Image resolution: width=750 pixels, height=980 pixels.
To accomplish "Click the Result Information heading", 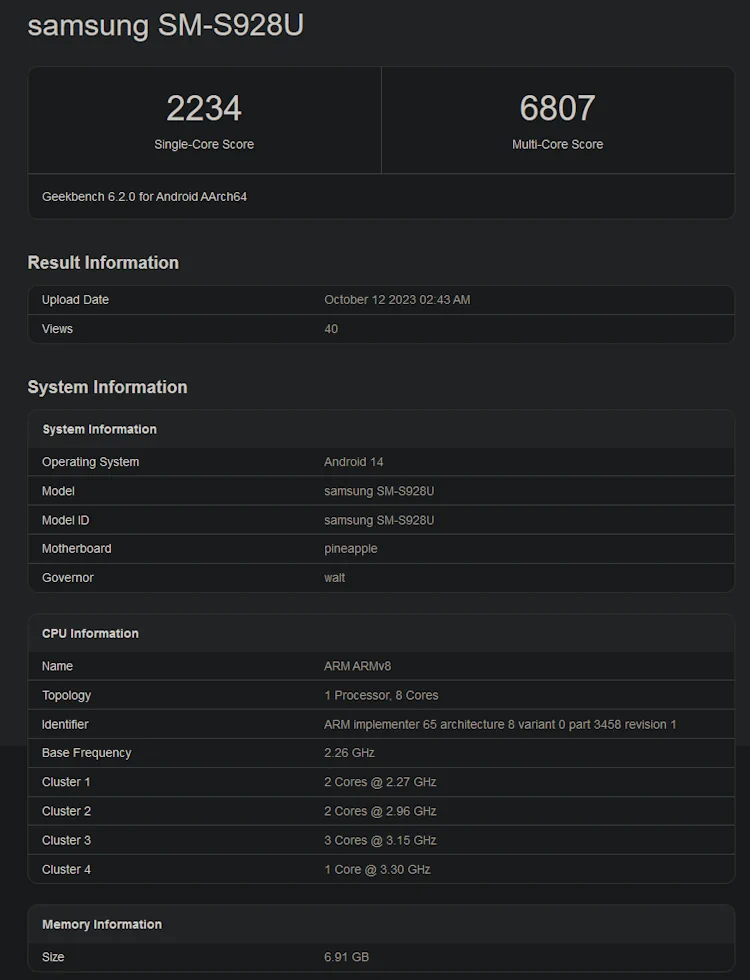I will pos(103,262).
